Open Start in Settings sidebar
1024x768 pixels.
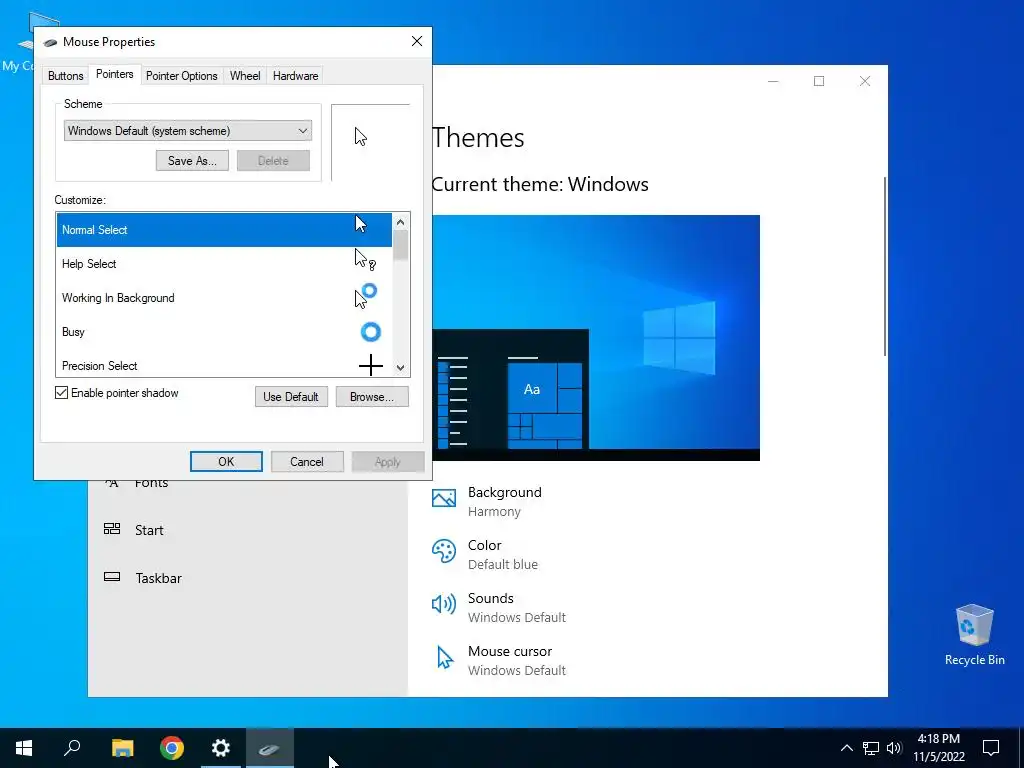click(x=149, y=530)
